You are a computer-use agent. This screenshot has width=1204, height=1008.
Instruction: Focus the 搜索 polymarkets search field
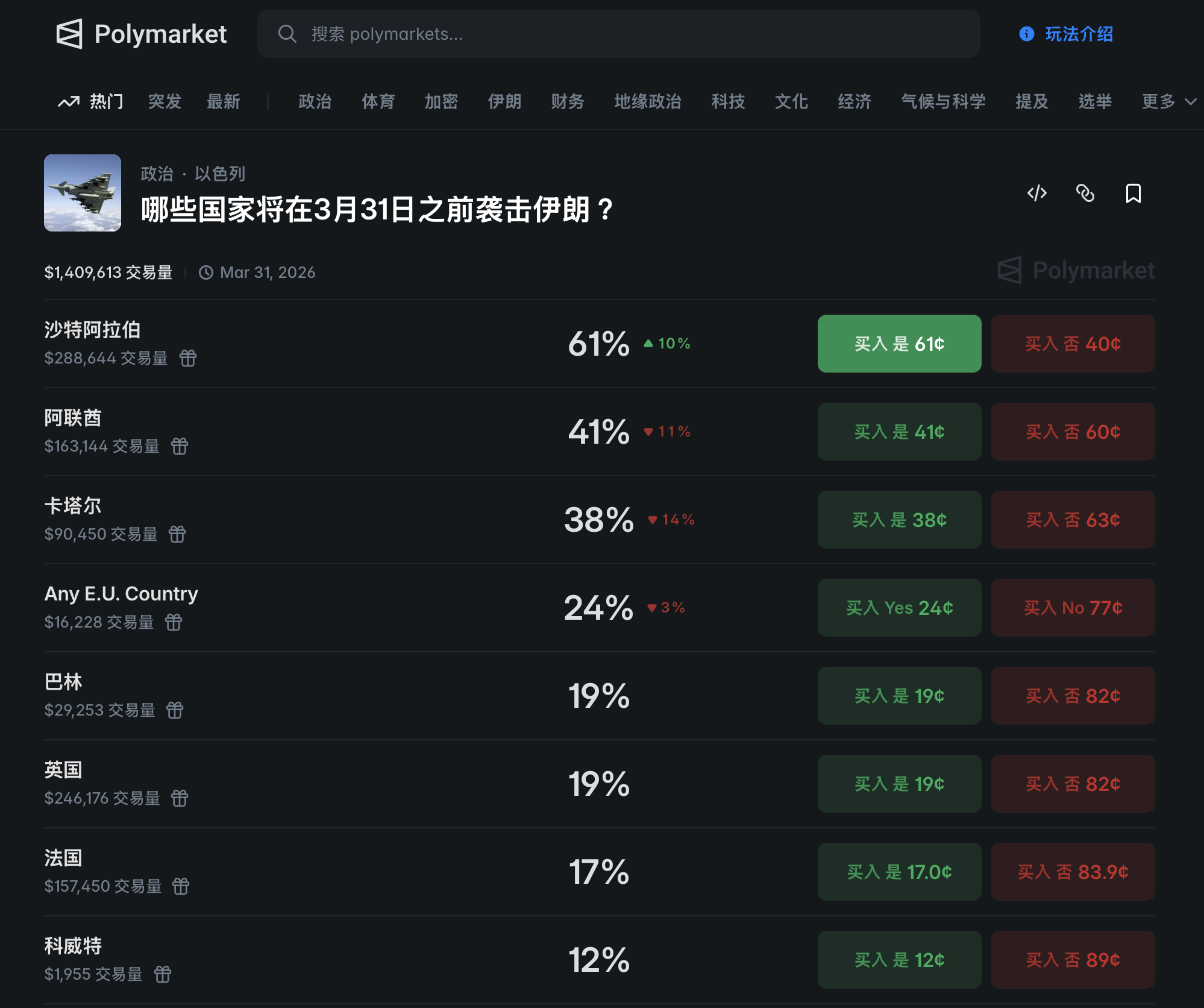pyautogui.click(x=618, y=34)
